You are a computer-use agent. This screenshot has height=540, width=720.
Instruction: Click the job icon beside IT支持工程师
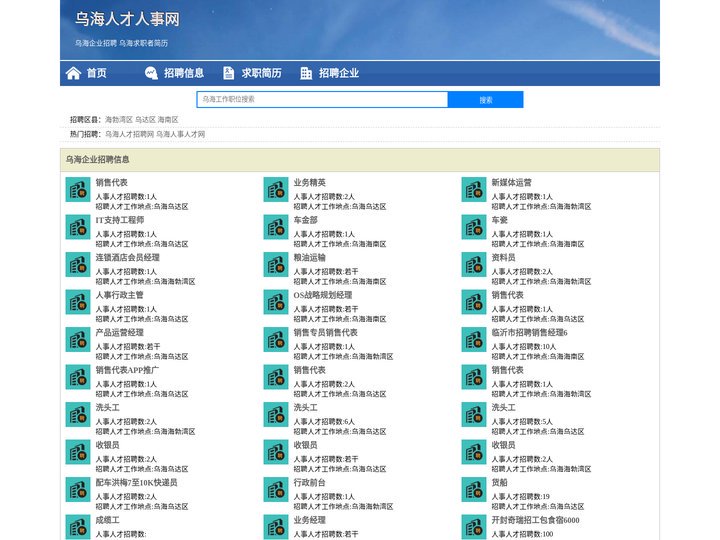pyautogui.click(x=78, y=227)
